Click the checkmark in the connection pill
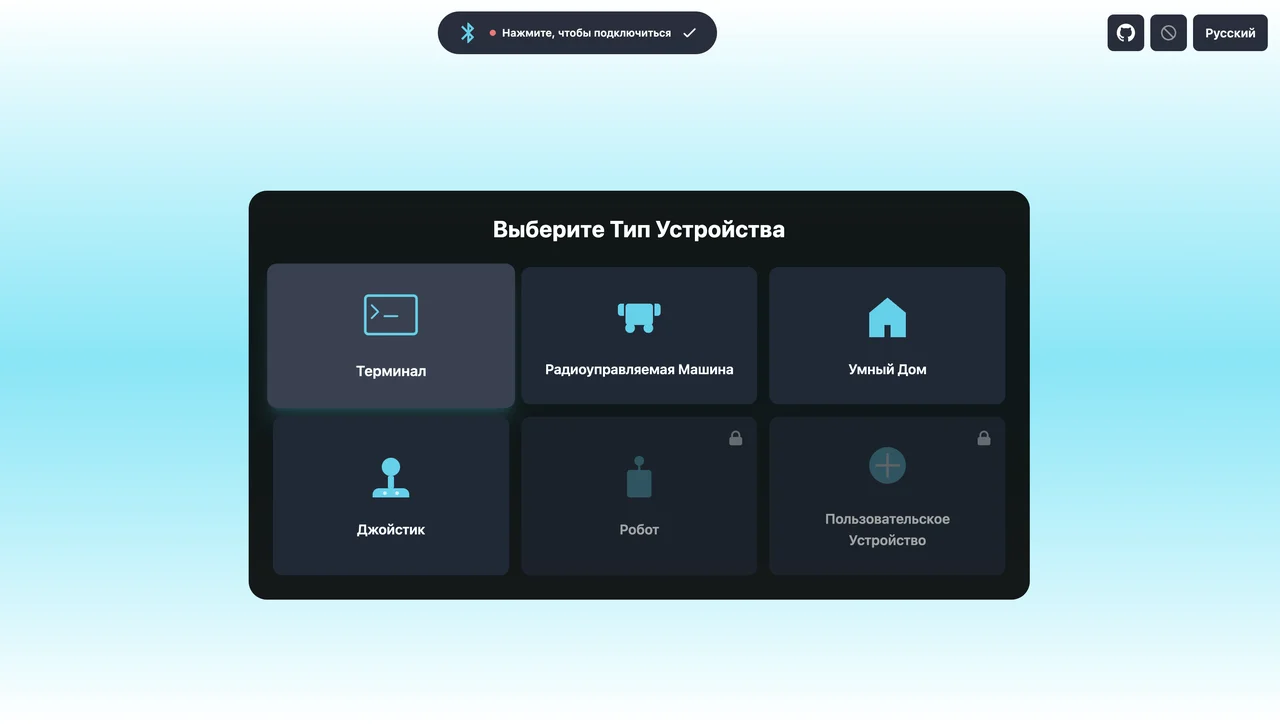Viewport: 1280px width, 724px height. (x=689, y=33)
